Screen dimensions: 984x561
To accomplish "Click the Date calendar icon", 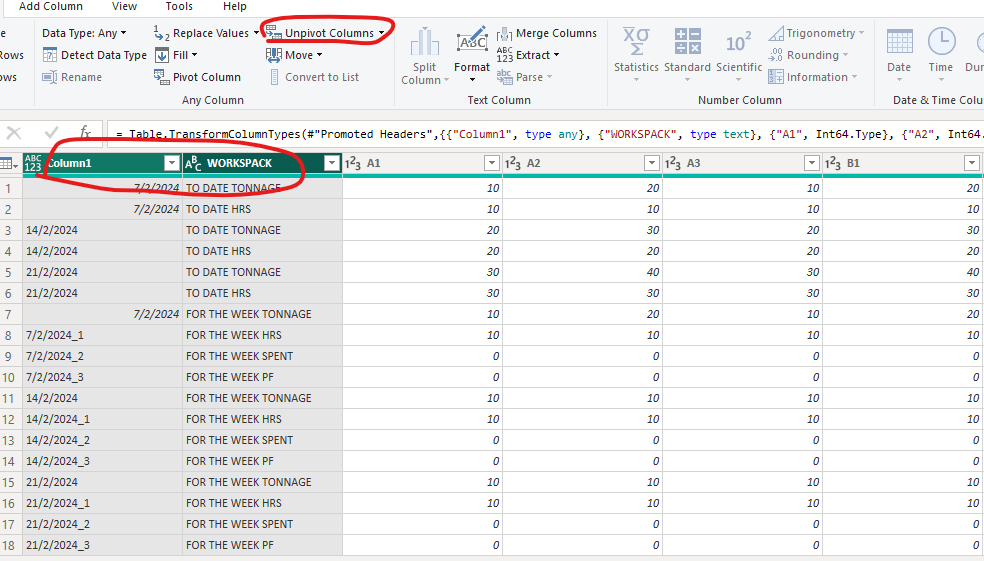I will [899, 42].
